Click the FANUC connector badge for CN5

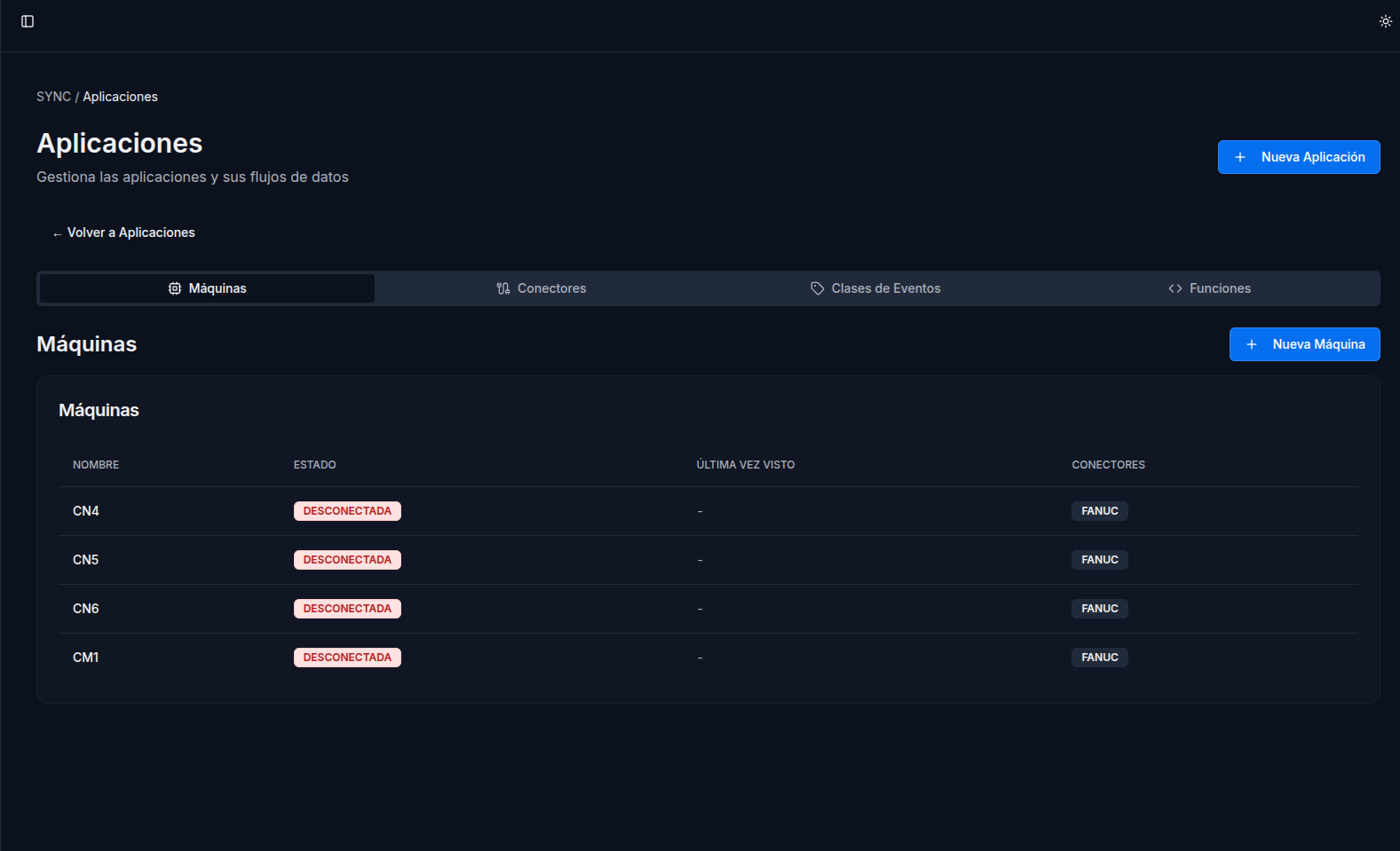(x=1099, y=560)
